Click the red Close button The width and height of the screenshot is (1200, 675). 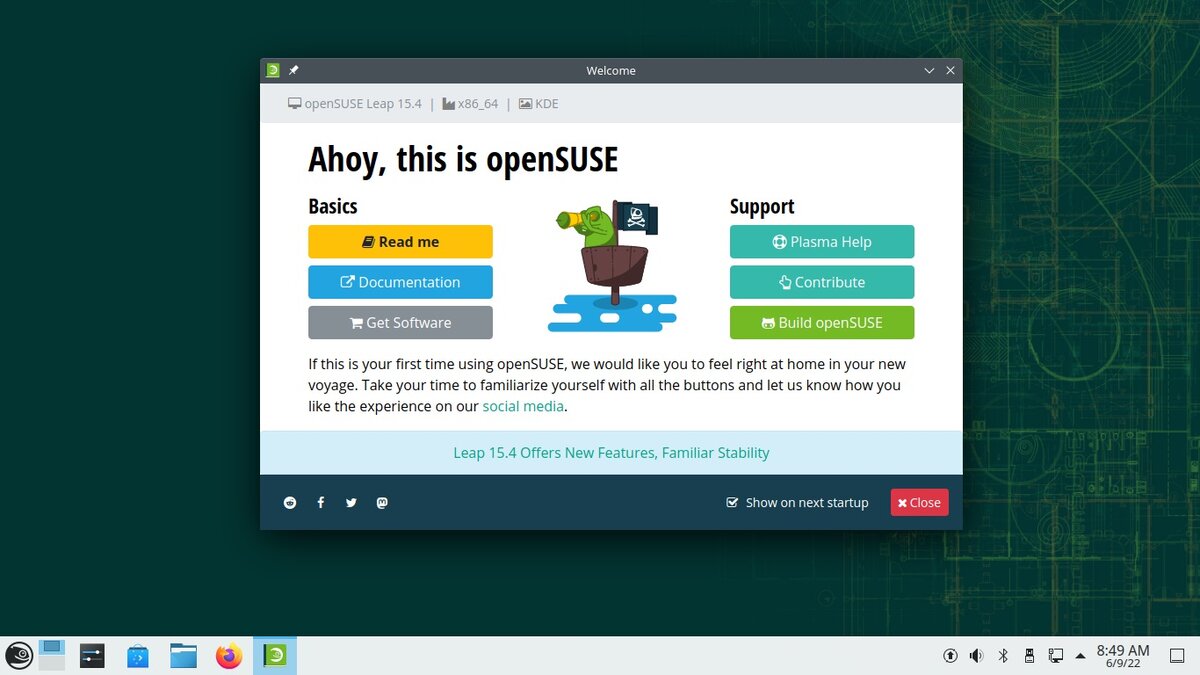coord(919,502)
